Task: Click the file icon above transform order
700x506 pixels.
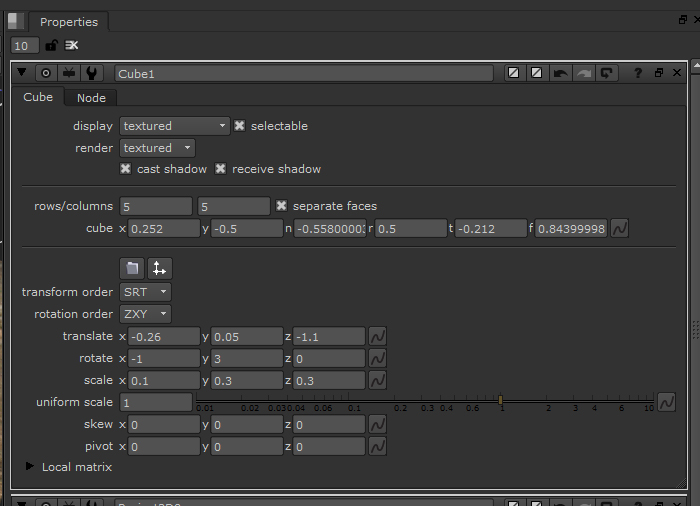Action: click(132, 268)
